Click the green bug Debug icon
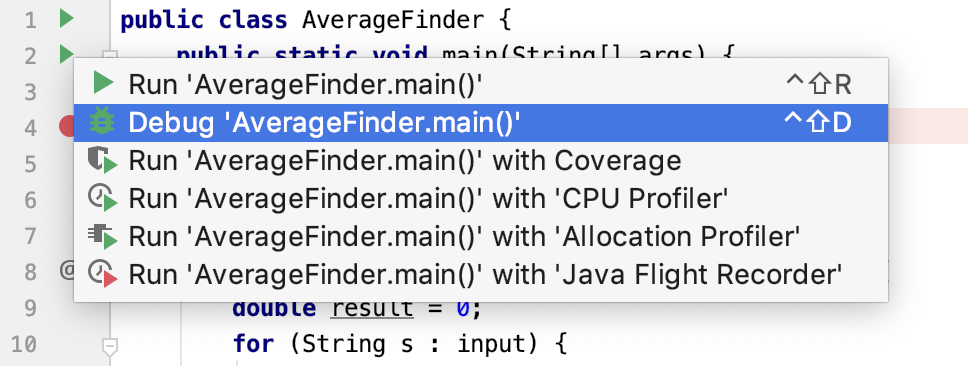The width and height of the screenshot is (968, 366). click(101, 122)
